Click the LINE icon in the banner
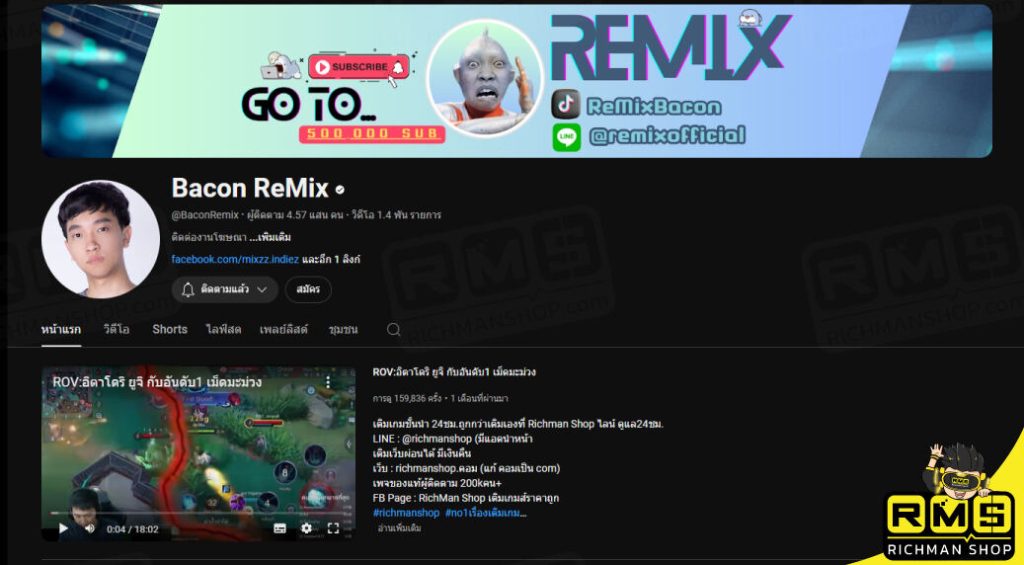 [566, 136]
